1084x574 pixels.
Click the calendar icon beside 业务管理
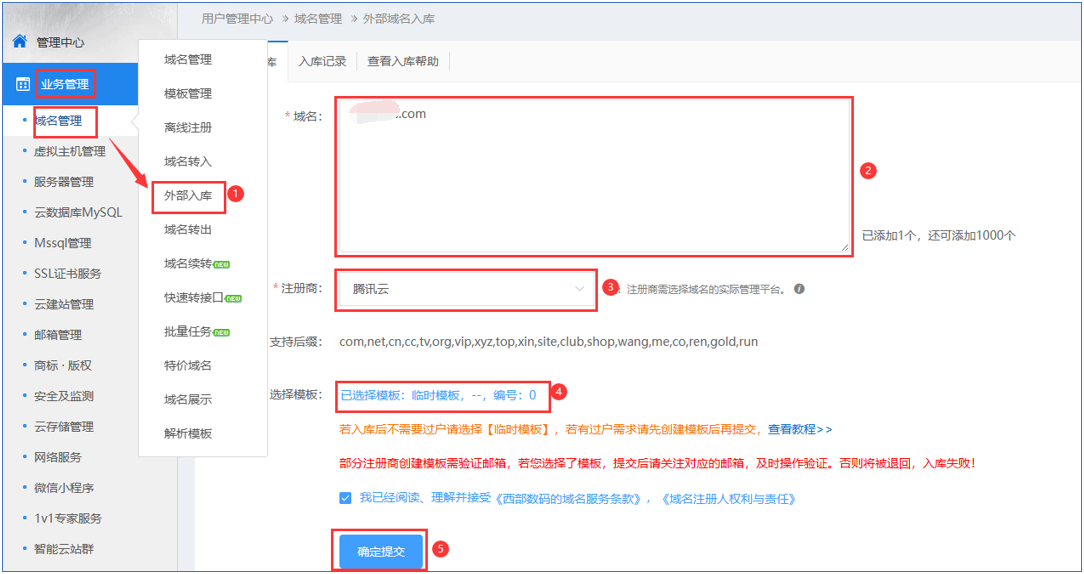point(22,85)
